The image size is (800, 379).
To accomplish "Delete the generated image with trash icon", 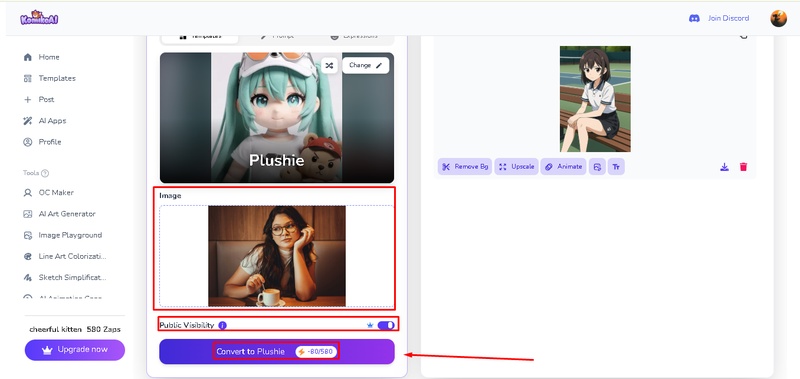I will click(x=743, y=167).
